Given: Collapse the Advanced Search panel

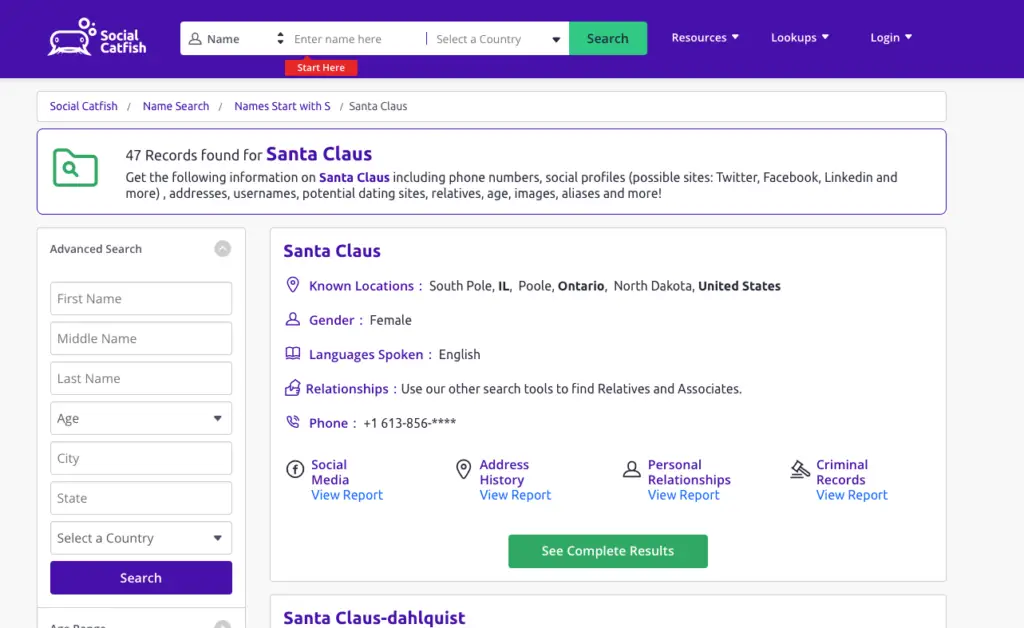Looking at the screenshot, I should coord(223,249).
